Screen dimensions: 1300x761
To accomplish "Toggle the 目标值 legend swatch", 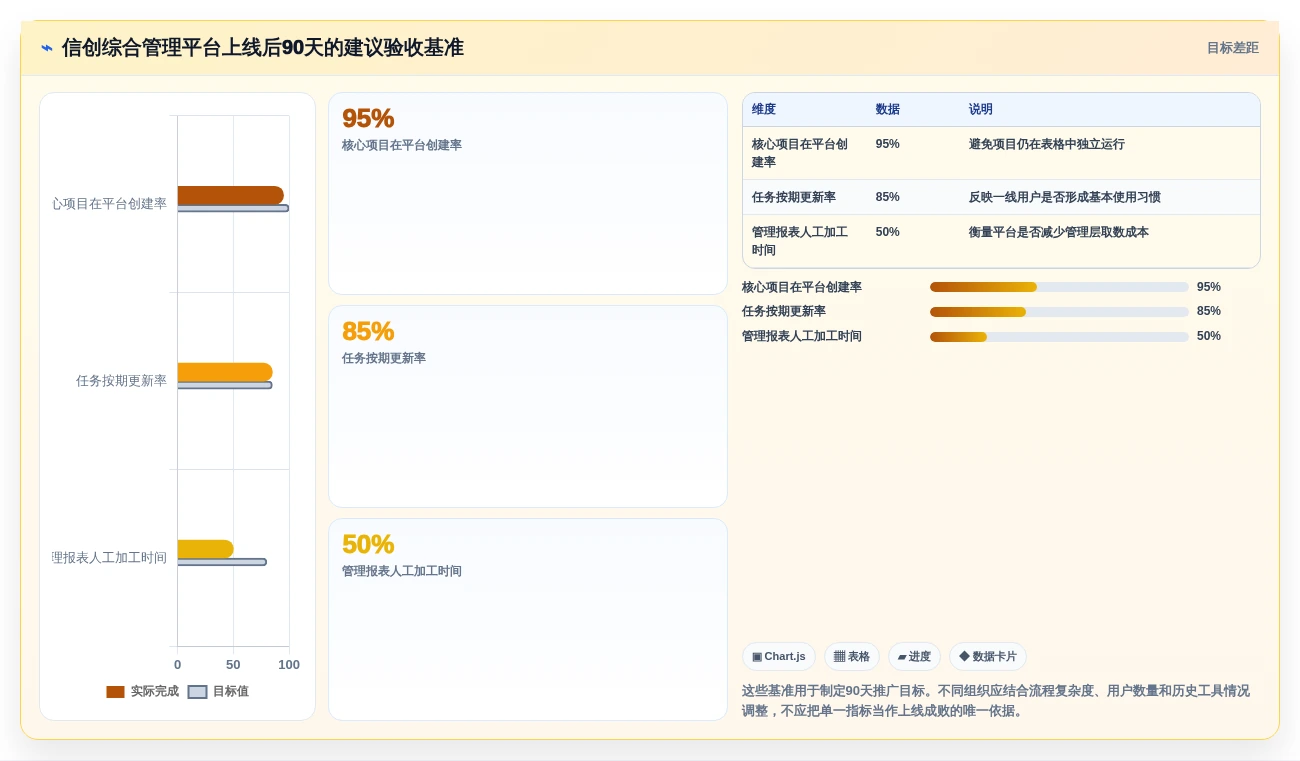I will pyautogui.click(x=197, y=691).
